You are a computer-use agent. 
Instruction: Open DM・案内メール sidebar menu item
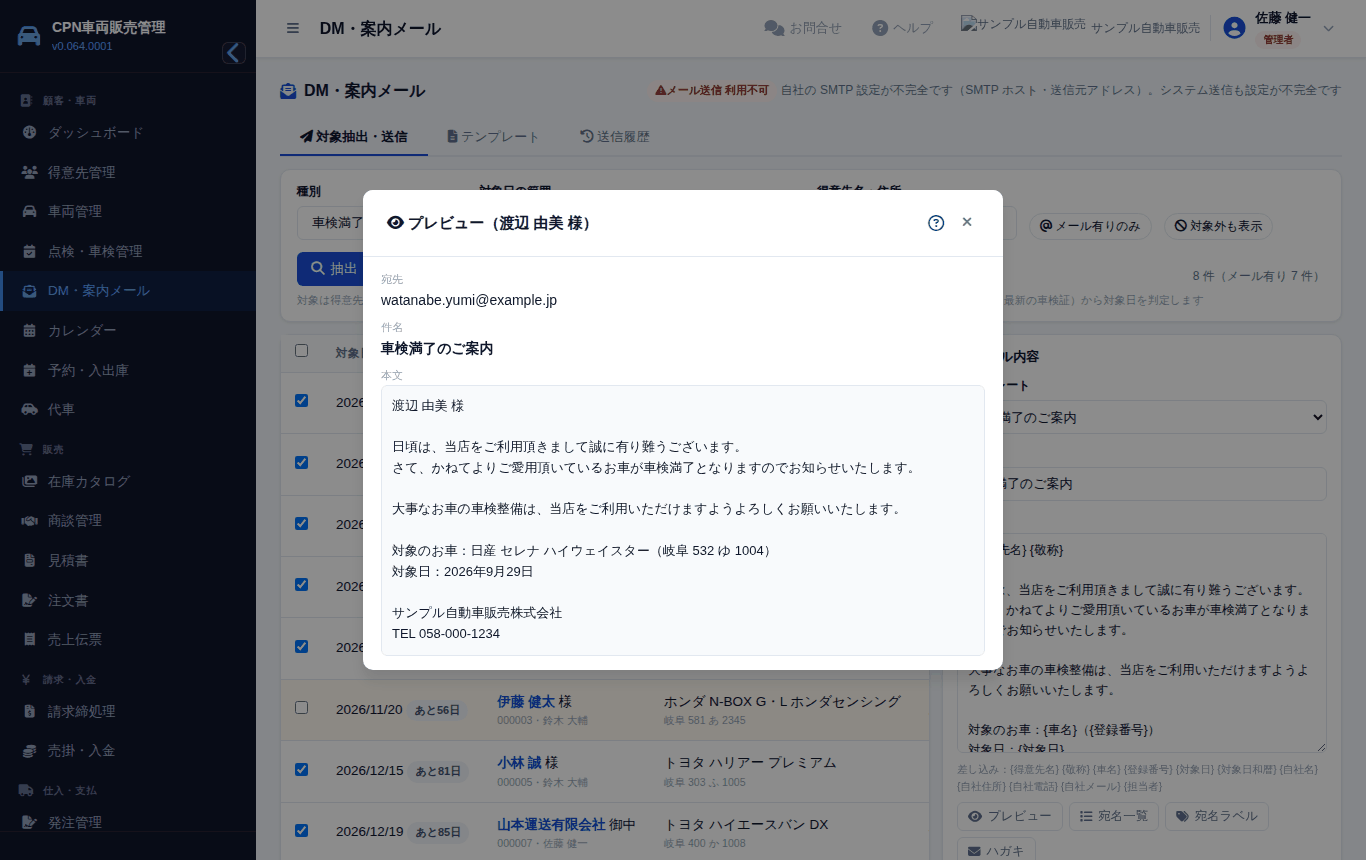128,291
